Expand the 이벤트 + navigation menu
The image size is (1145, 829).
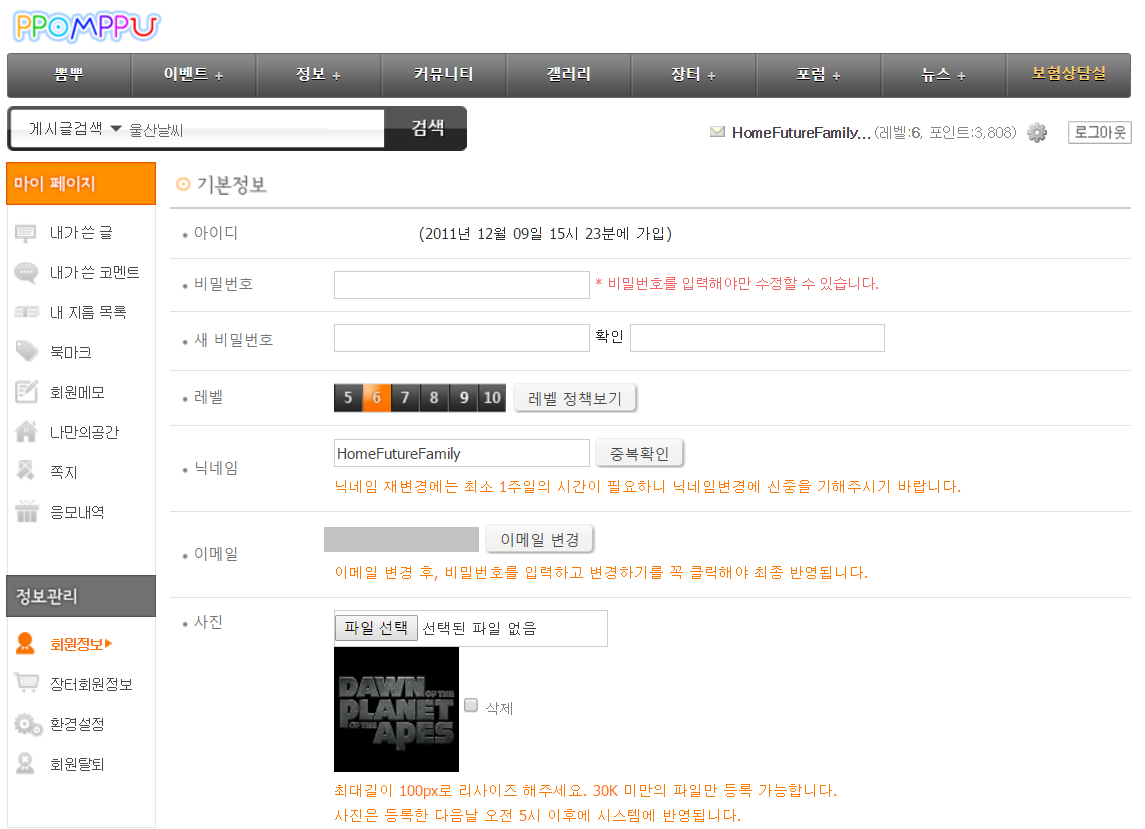193,75
